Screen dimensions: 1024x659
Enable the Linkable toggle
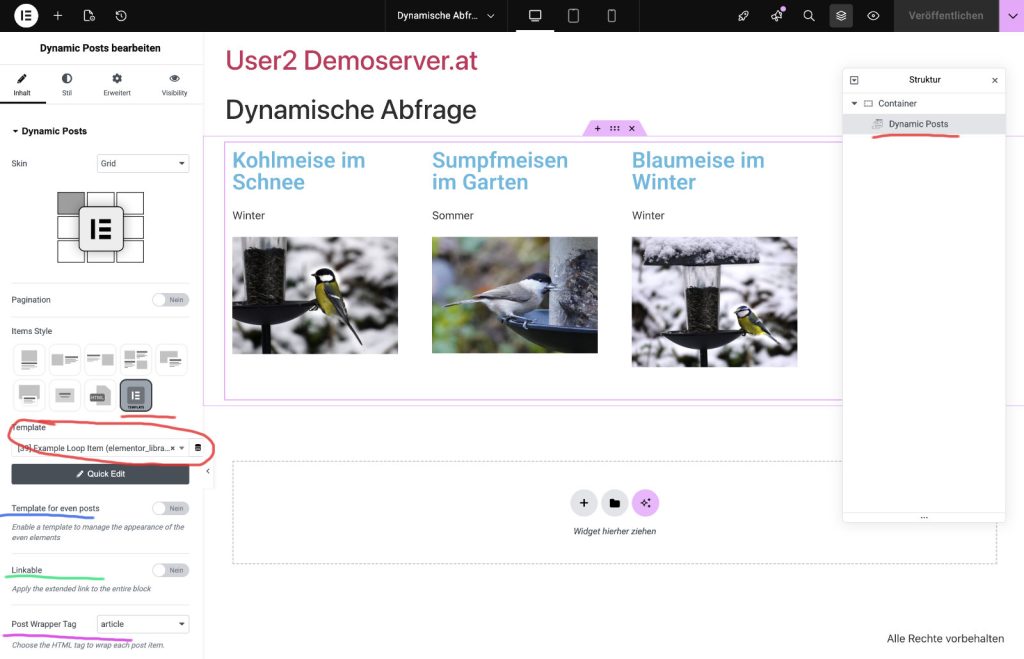(168, 570)
